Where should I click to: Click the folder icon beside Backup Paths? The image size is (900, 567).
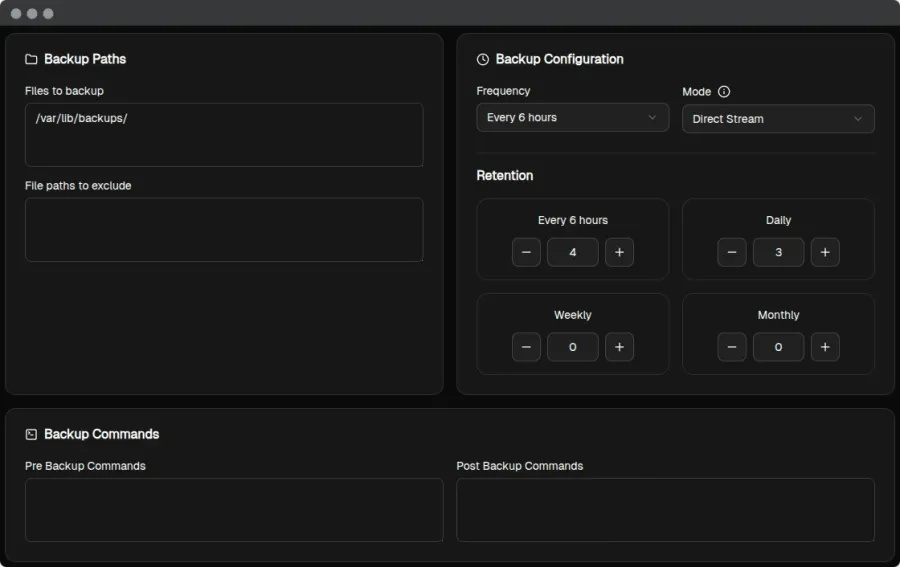coord(31,59)
